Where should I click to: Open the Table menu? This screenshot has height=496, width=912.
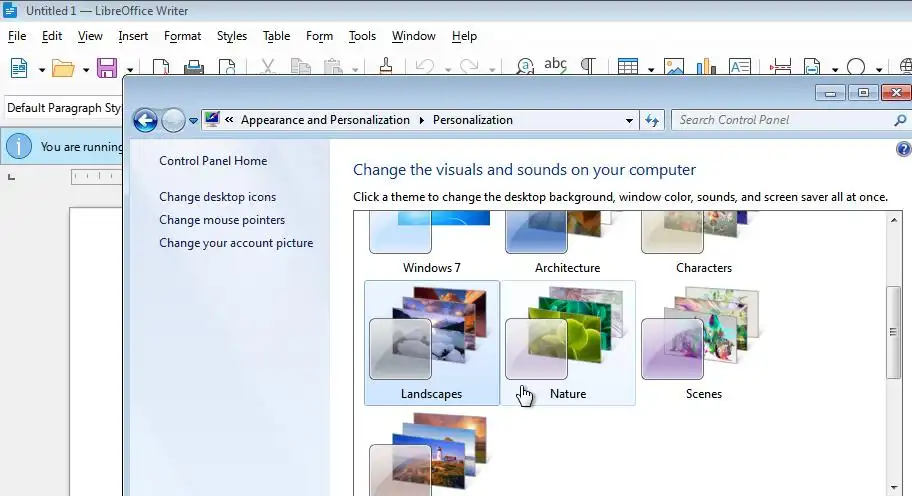click(276, 36)
